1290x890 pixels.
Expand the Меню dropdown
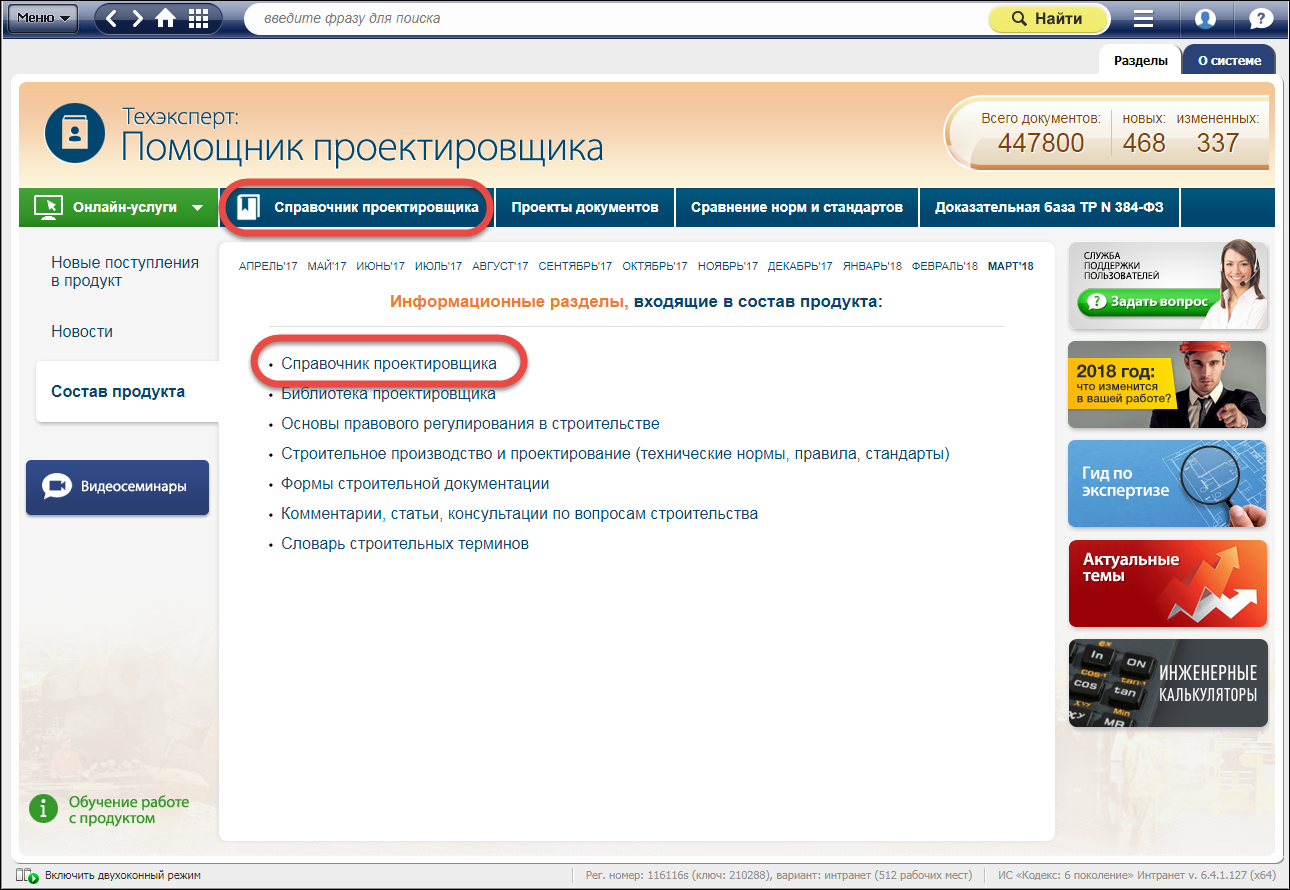pyautogui.click(x=43, y=18)
